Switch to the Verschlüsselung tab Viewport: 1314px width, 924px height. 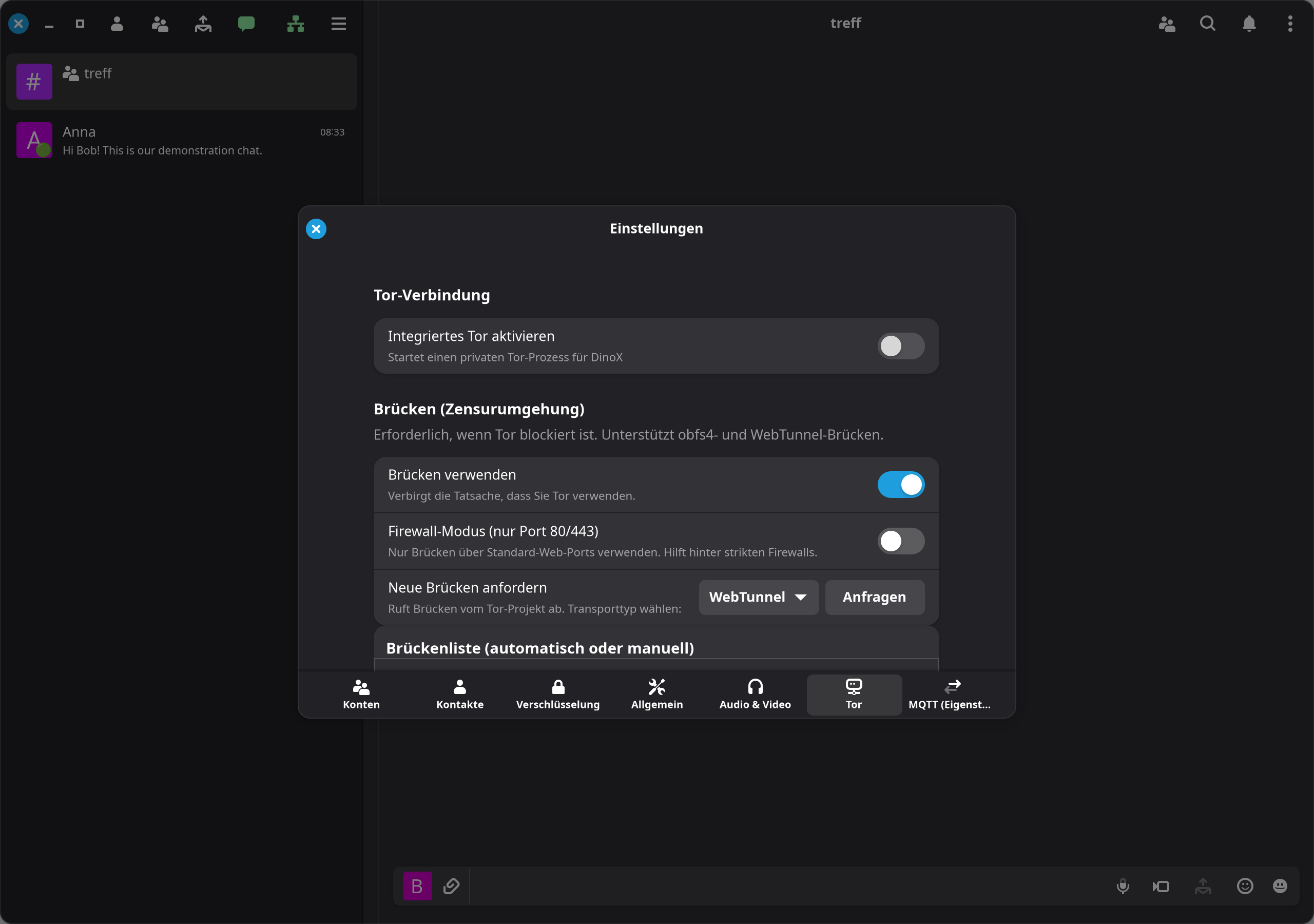click(x=558, y=695)
